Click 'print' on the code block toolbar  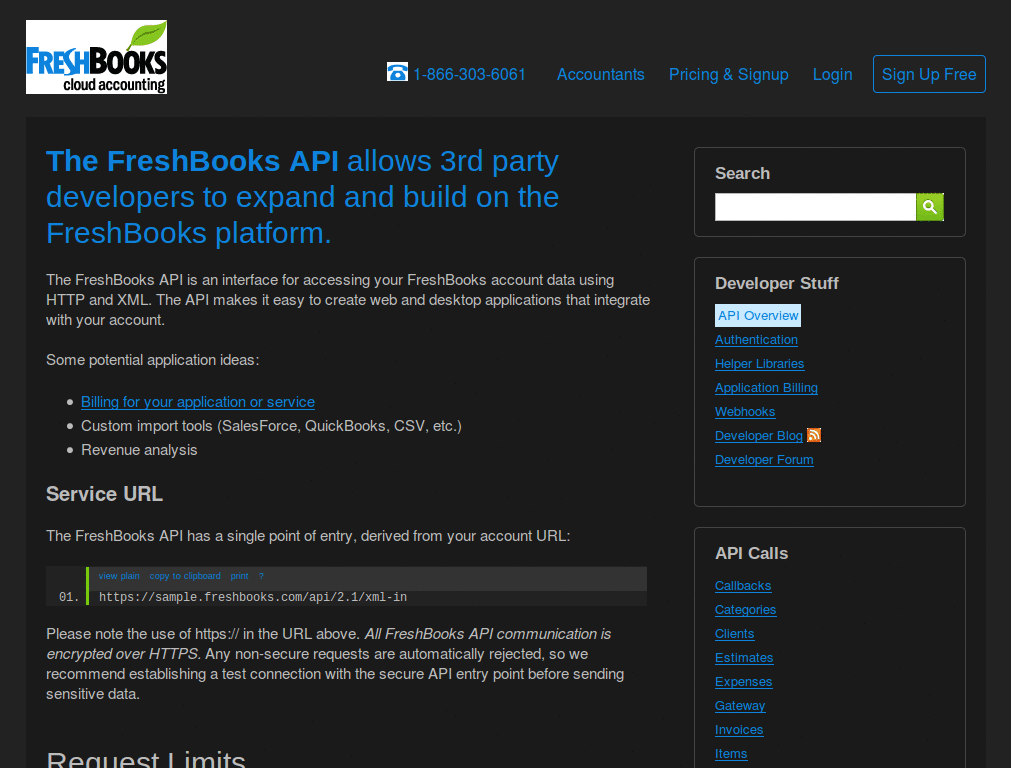pos(239,576)
